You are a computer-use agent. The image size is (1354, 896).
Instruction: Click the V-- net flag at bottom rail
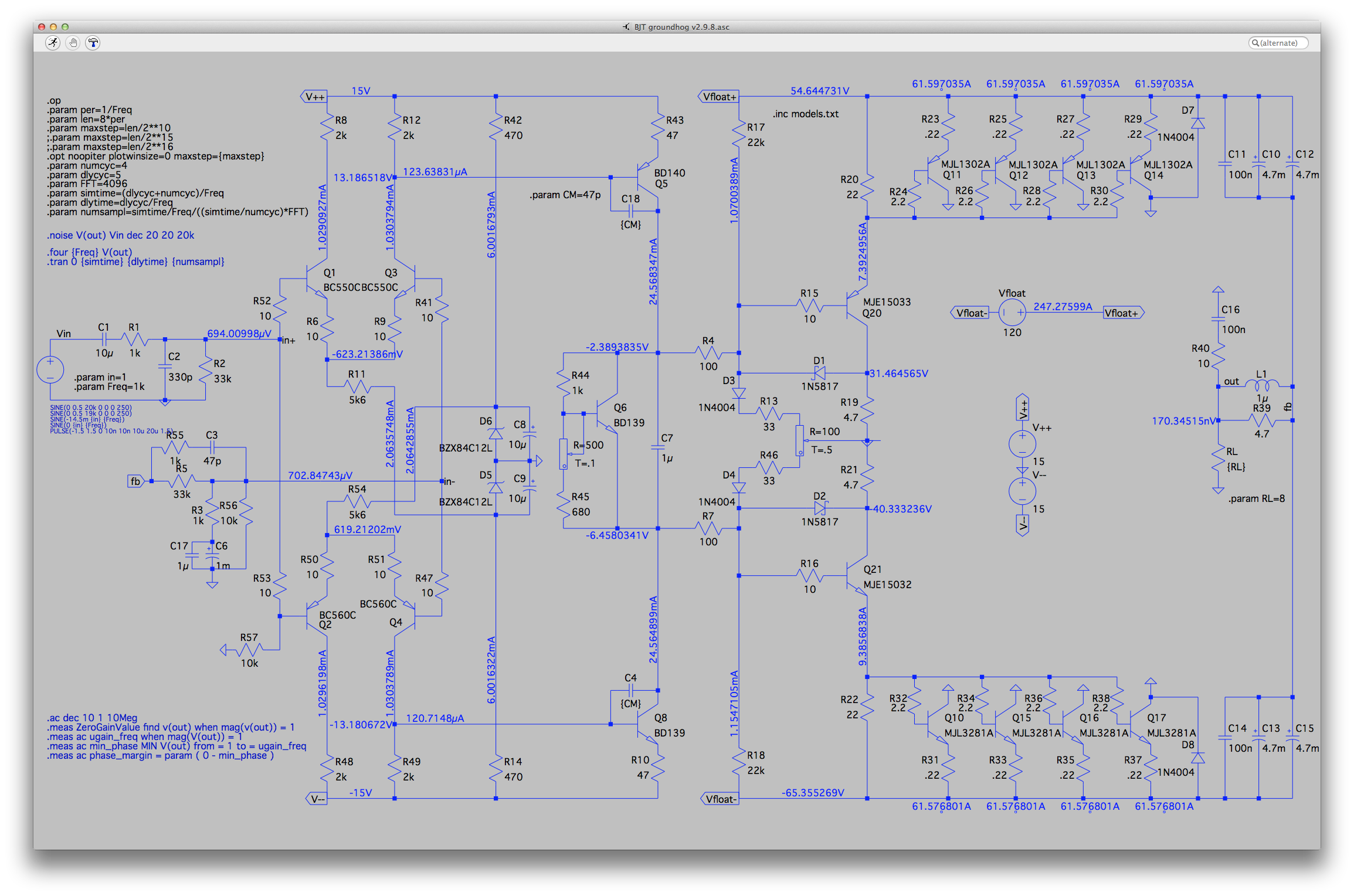pyautogui.click(x=317, y=799)
